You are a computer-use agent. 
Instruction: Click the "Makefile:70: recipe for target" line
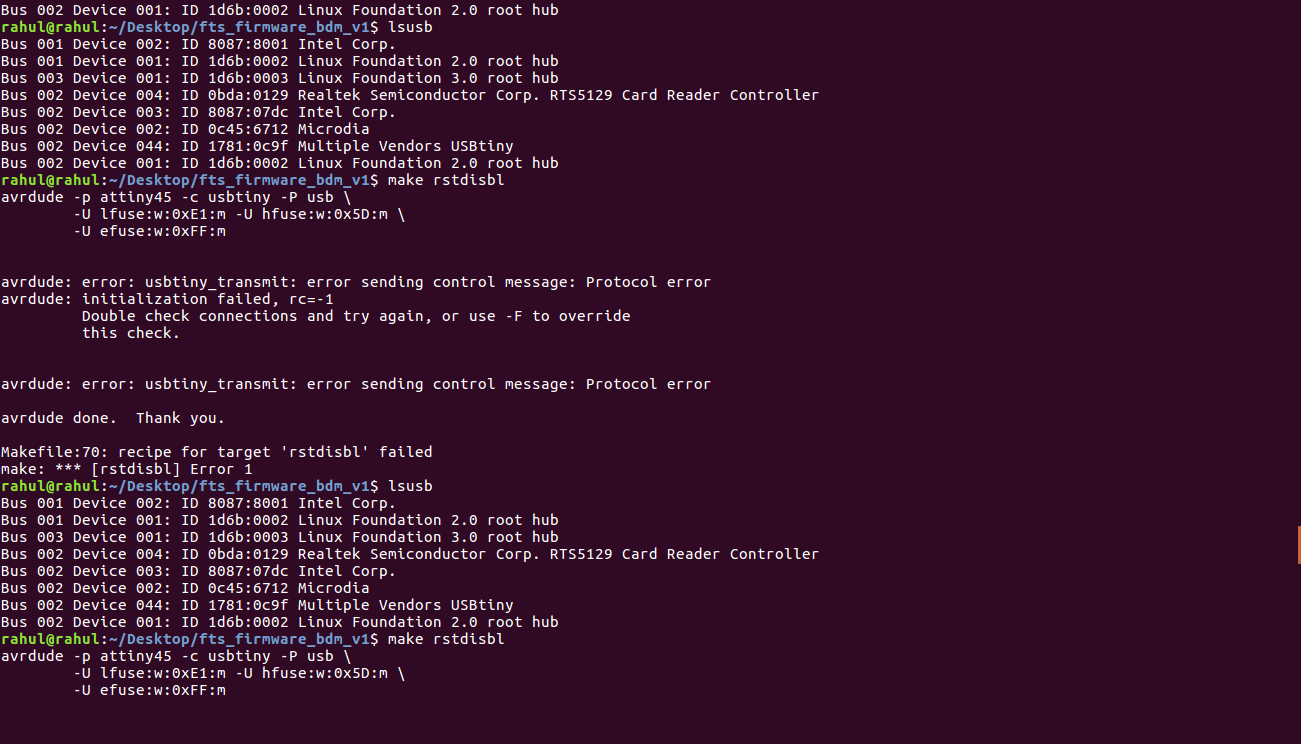click(x=217, y=452)
